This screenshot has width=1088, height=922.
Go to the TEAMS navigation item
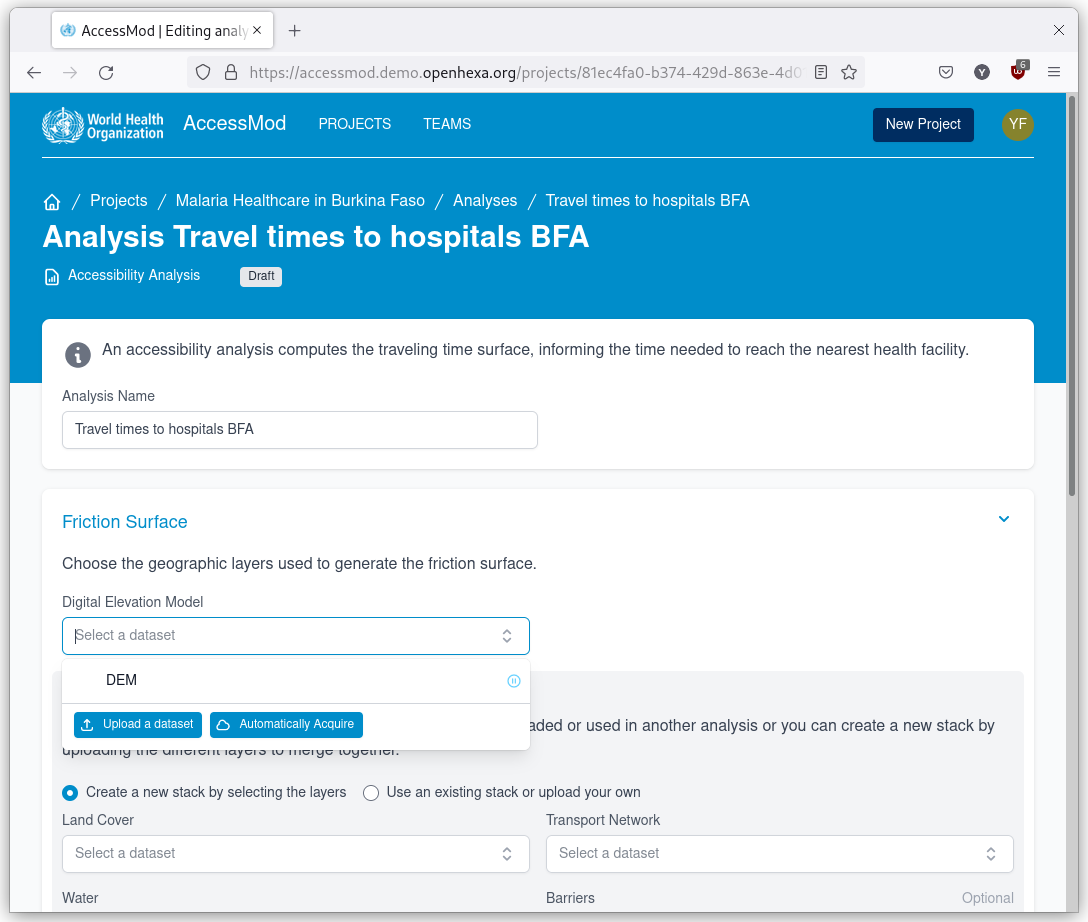tap(447, 124)
